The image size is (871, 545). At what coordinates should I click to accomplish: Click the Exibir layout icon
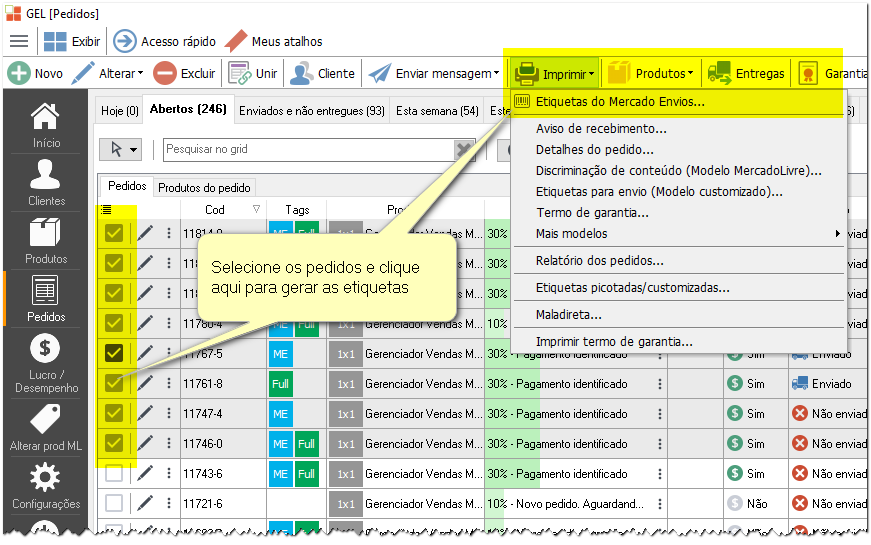(55, 42)
